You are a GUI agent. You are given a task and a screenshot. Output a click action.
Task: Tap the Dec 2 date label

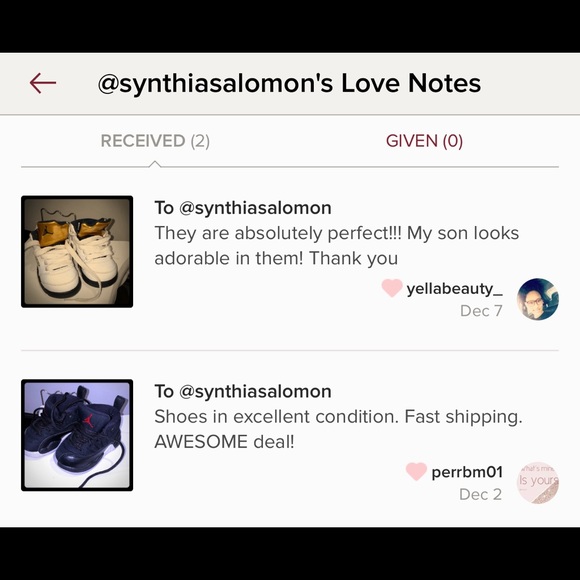(x=480, y=494)
